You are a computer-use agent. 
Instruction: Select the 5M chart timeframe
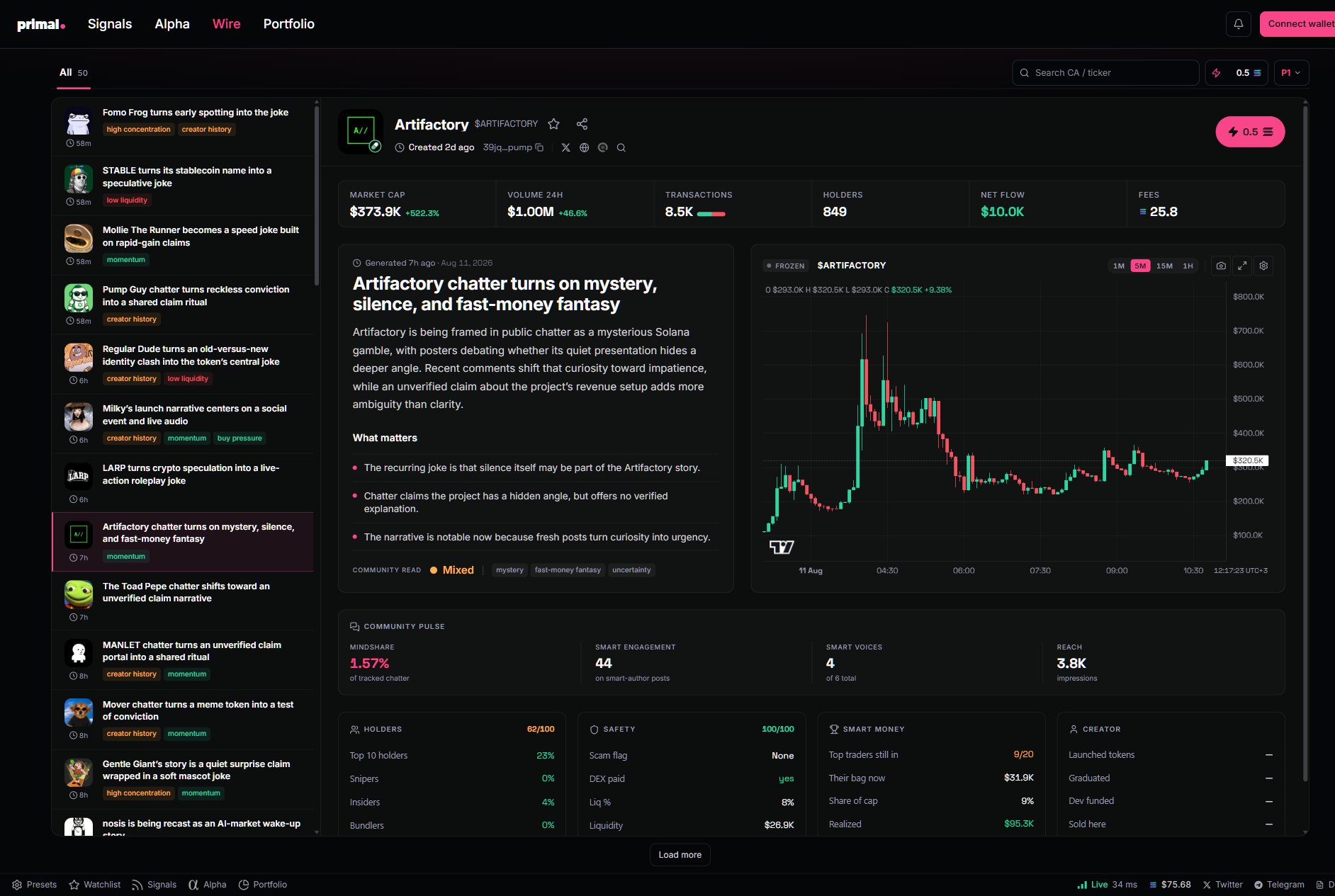click(1140, 266)
